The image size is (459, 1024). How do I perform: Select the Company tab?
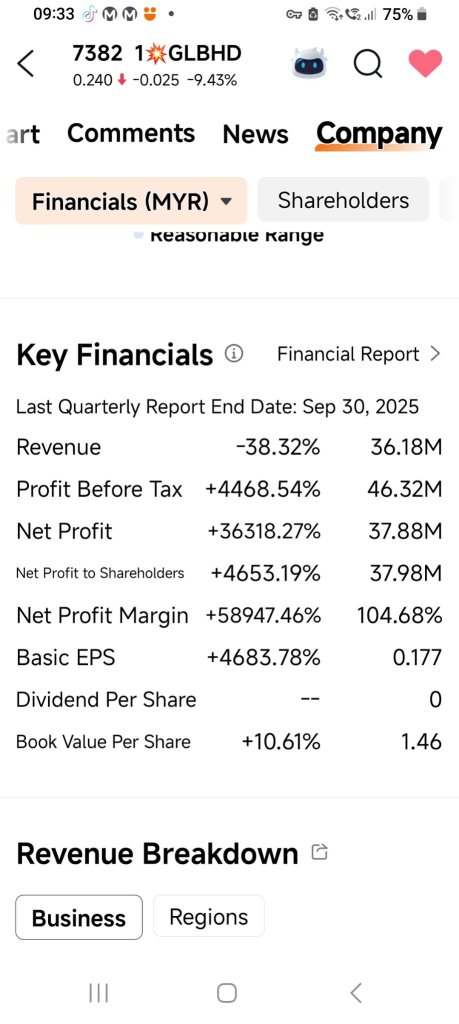point(379,134)
